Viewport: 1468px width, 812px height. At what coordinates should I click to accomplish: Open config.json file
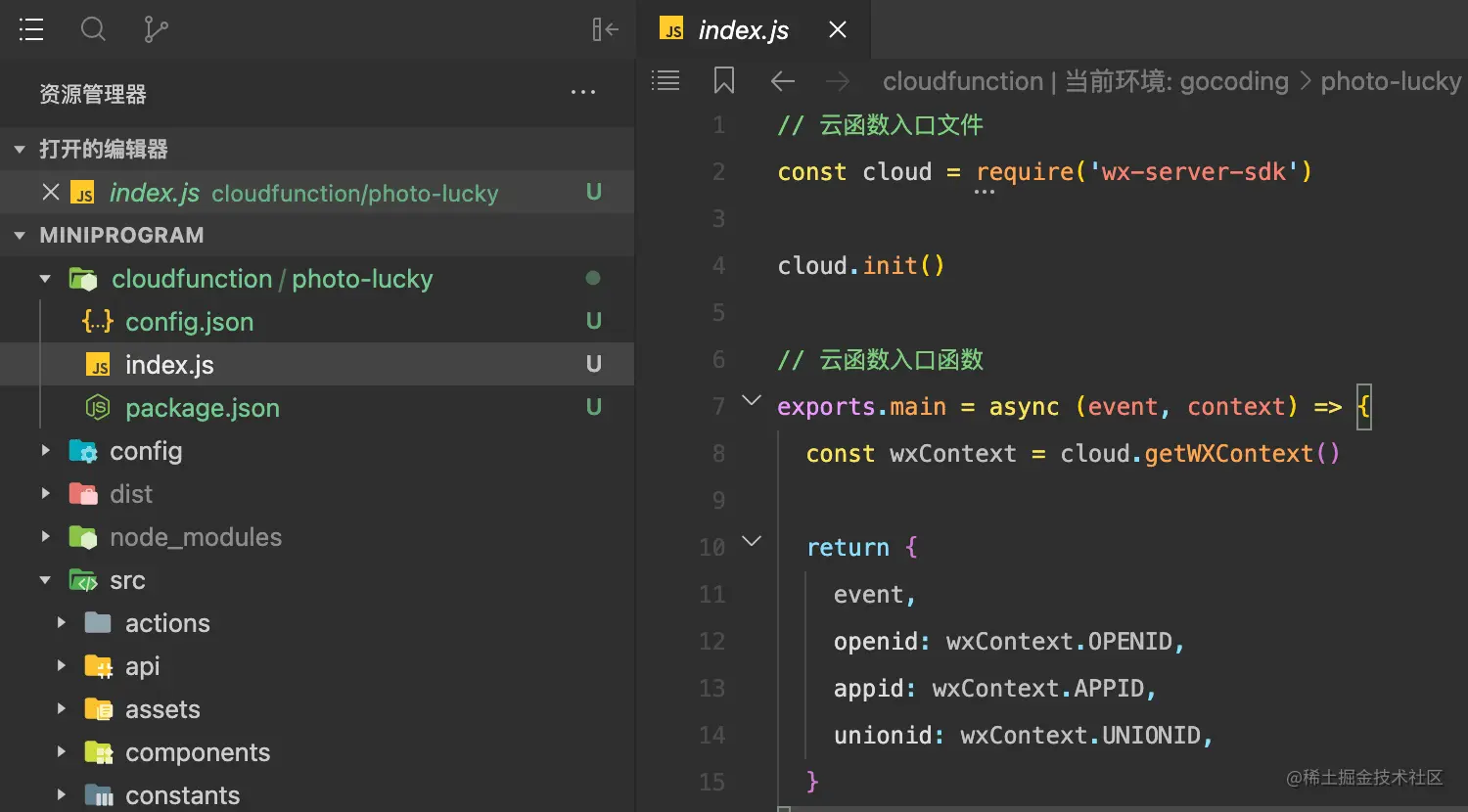tap(190, 322)
